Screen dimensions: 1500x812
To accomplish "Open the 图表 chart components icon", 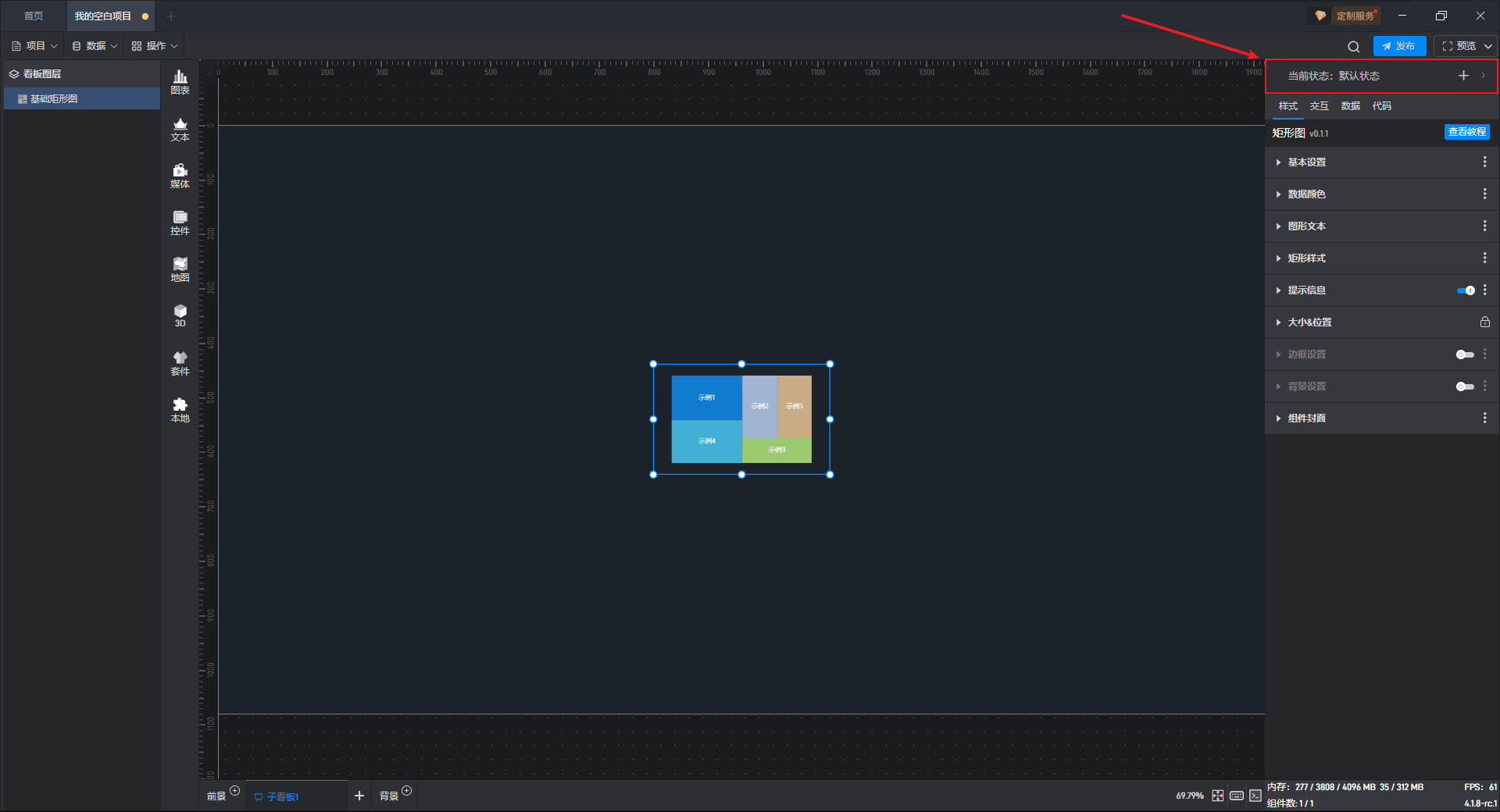I will [180, 81].
